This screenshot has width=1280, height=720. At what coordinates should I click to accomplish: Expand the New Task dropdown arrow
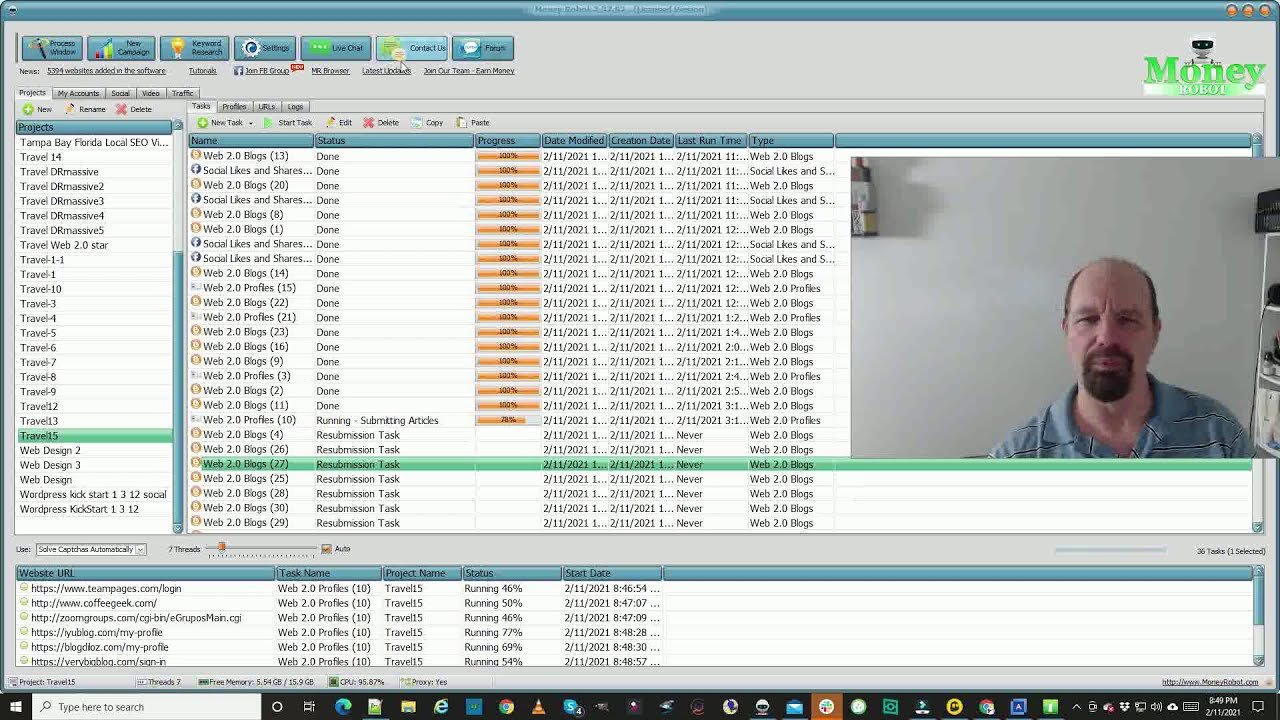(x=250, y=123)
